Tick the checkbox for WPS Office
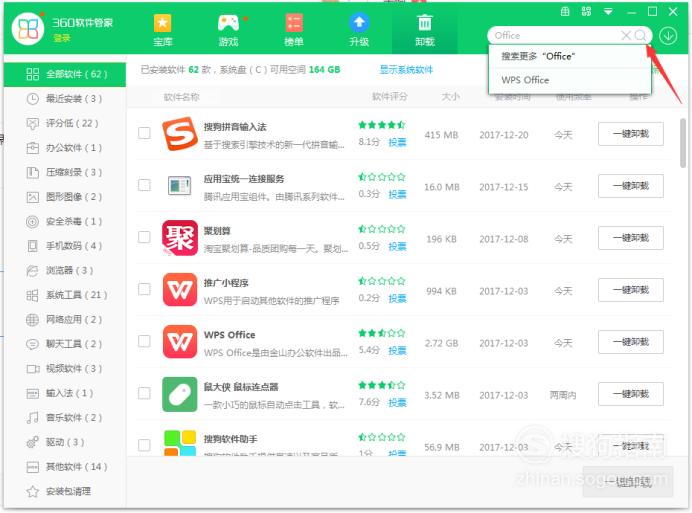 144,341
